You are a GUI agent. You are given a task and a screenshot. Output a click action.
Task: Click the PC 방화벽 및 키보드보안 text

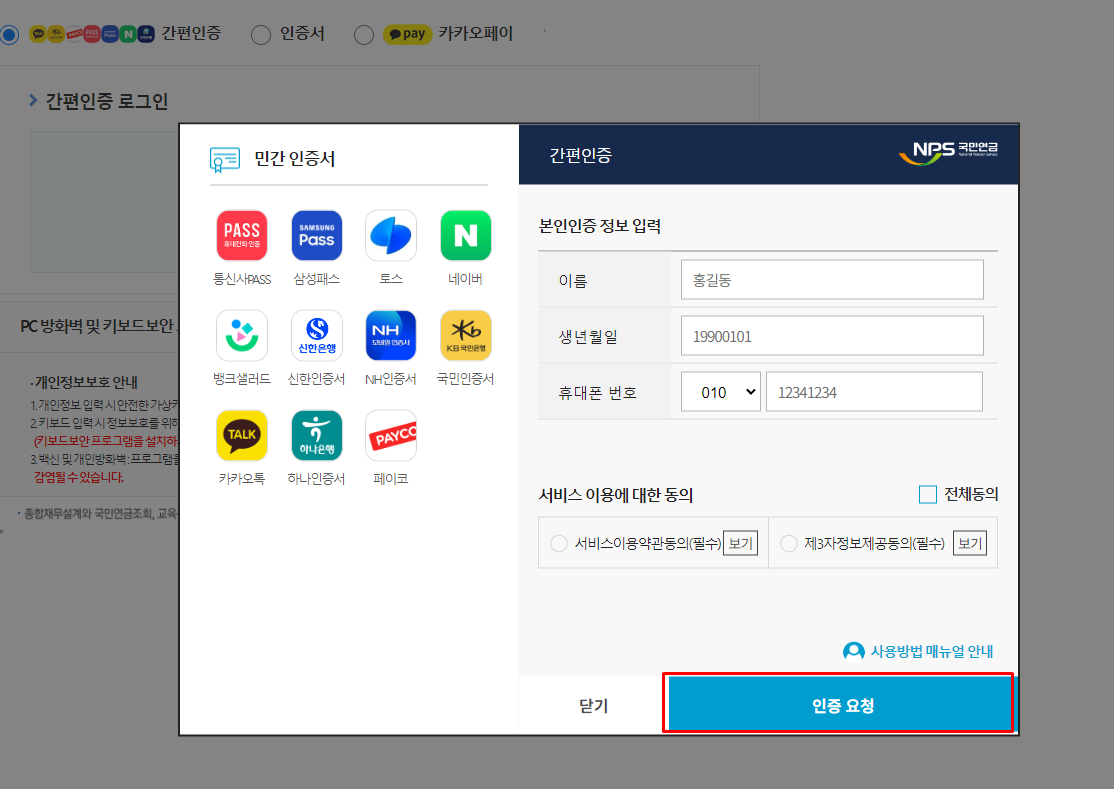coord(99,326)
